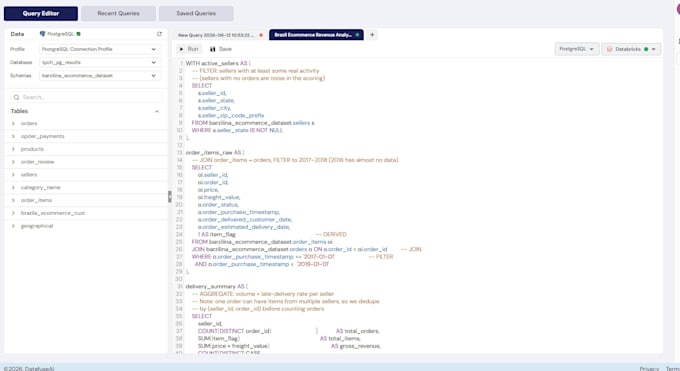Viewport: 680px width, 371px height.
Task: Open the Profile dropdown
Action: (100, 49)
